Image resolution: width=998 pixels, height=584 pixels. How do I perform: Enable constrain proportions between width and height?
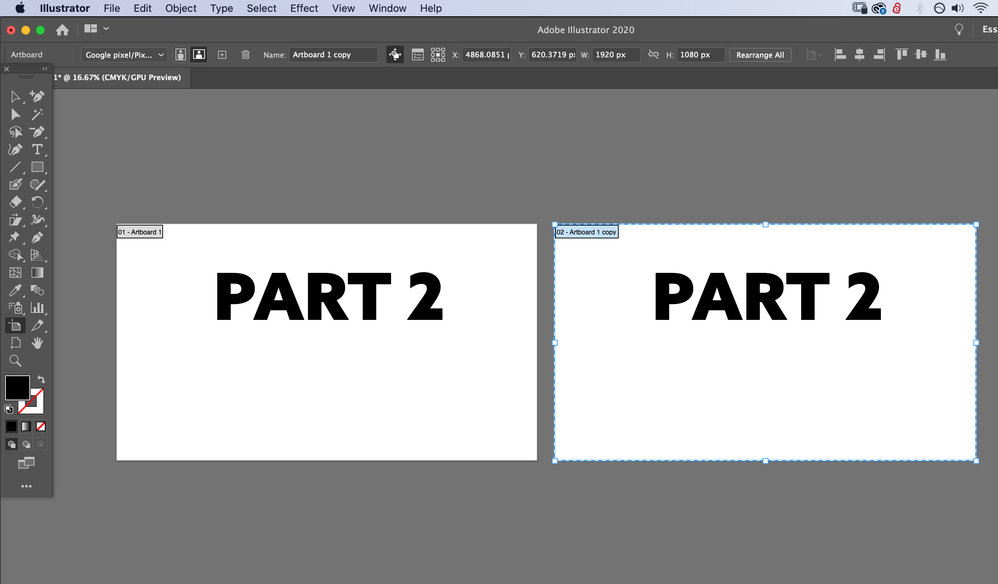[x=652, y=54]
